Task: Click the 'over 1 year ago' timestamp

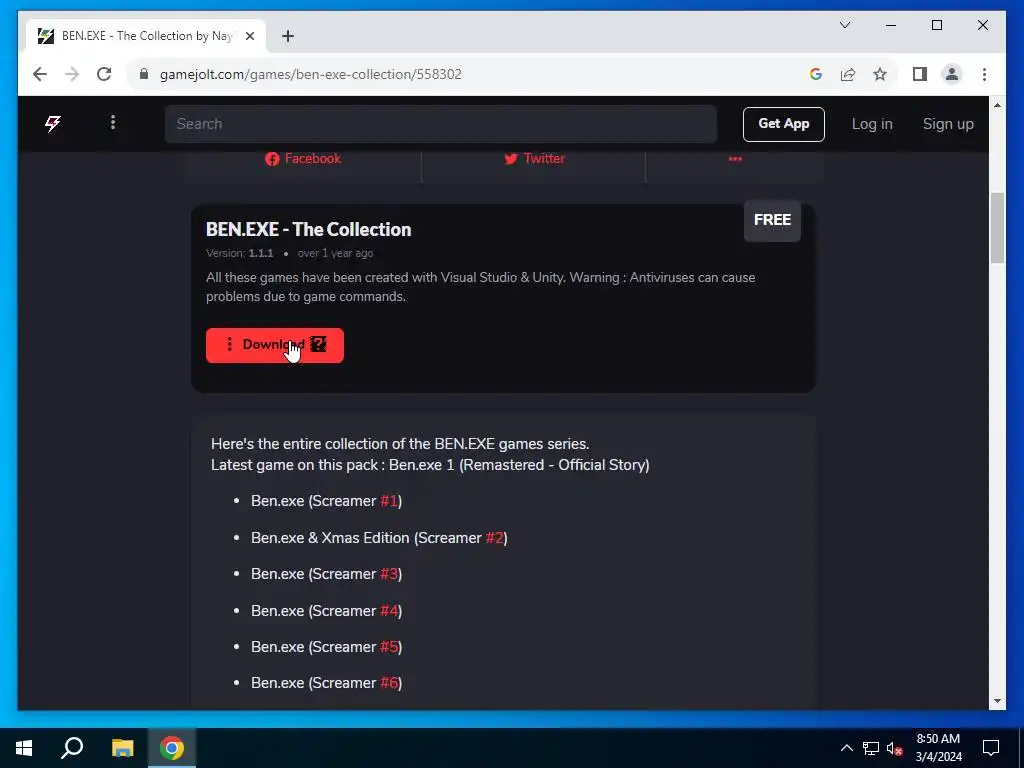Action: (336, 253)
